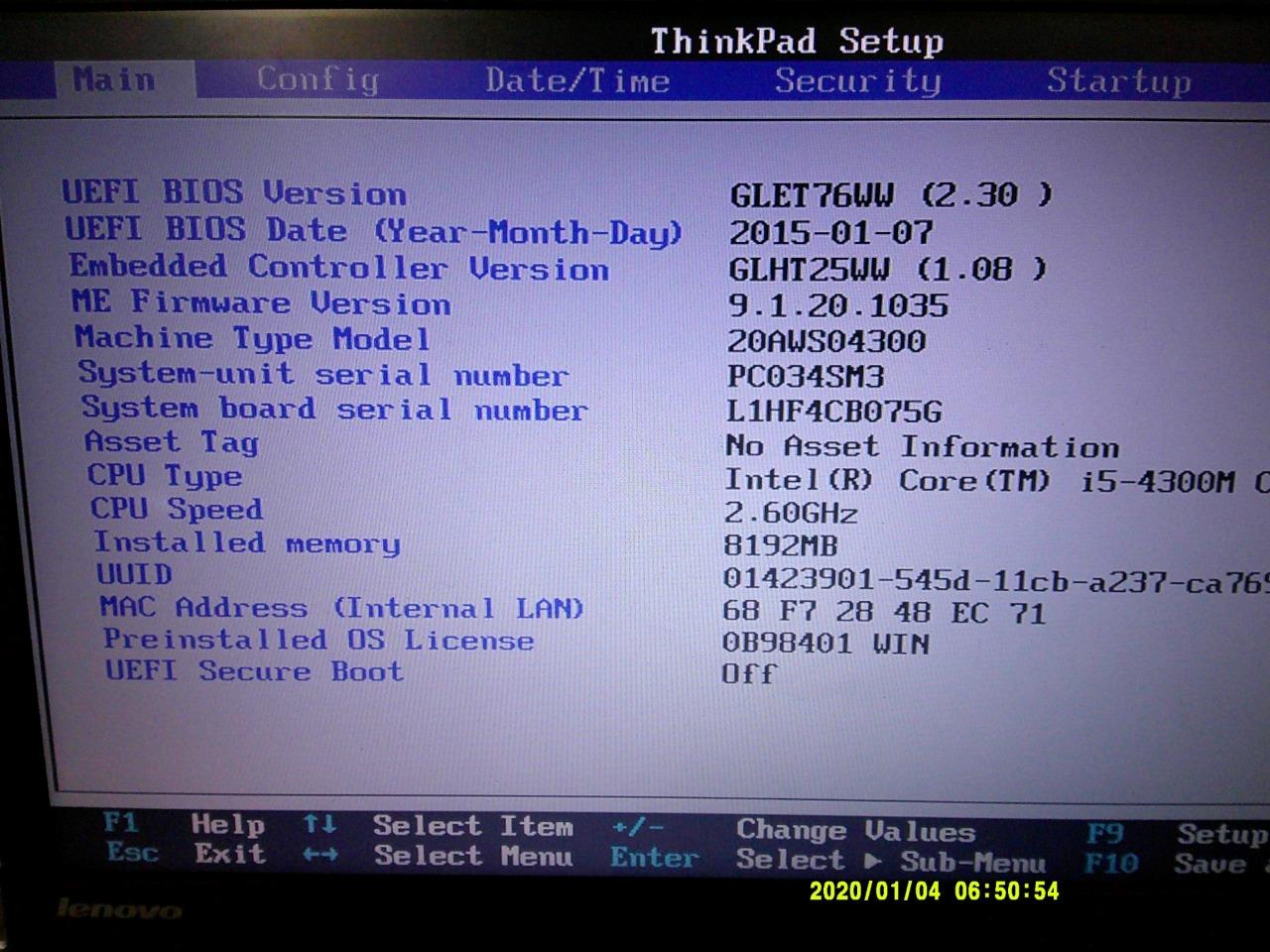Click the MAC value 68 F7 28 48 EC 71
Screen dimensions: 1270x952
tap(884, 612)
